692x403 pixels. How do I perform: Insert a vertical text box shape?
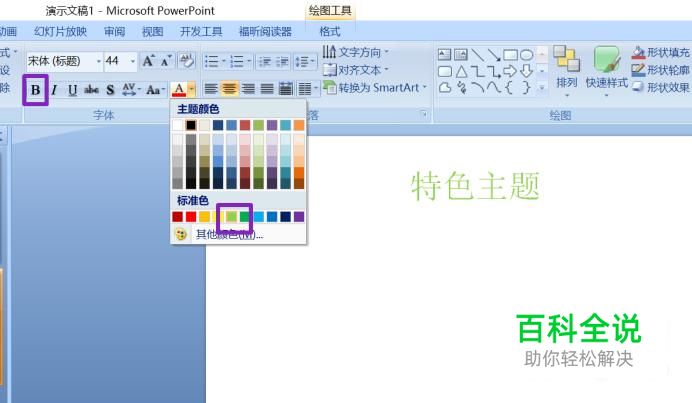pos(460,55)
